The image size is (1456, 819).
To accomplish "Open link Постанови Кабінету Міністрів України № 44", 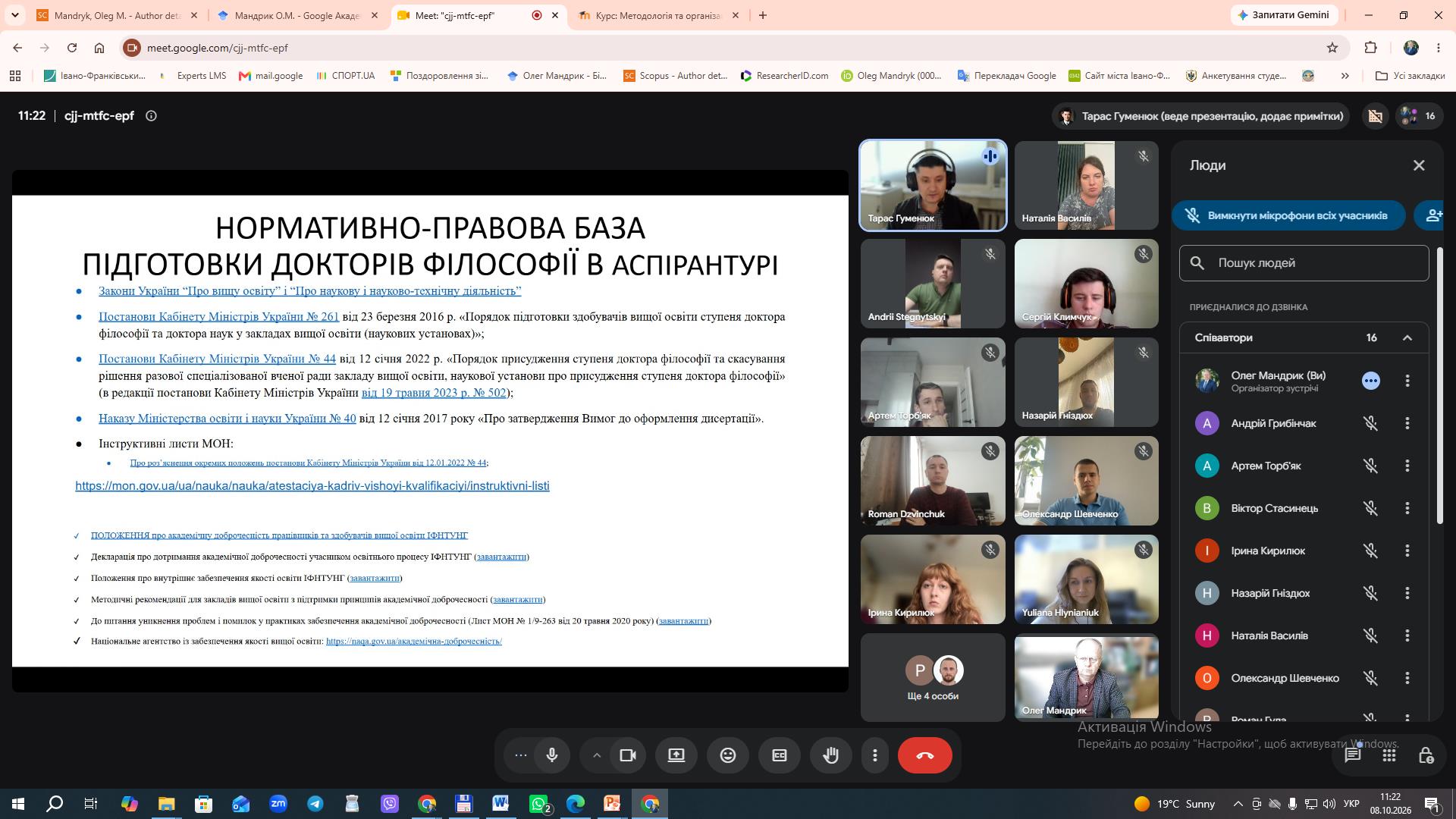I will [x=217, y=359].
